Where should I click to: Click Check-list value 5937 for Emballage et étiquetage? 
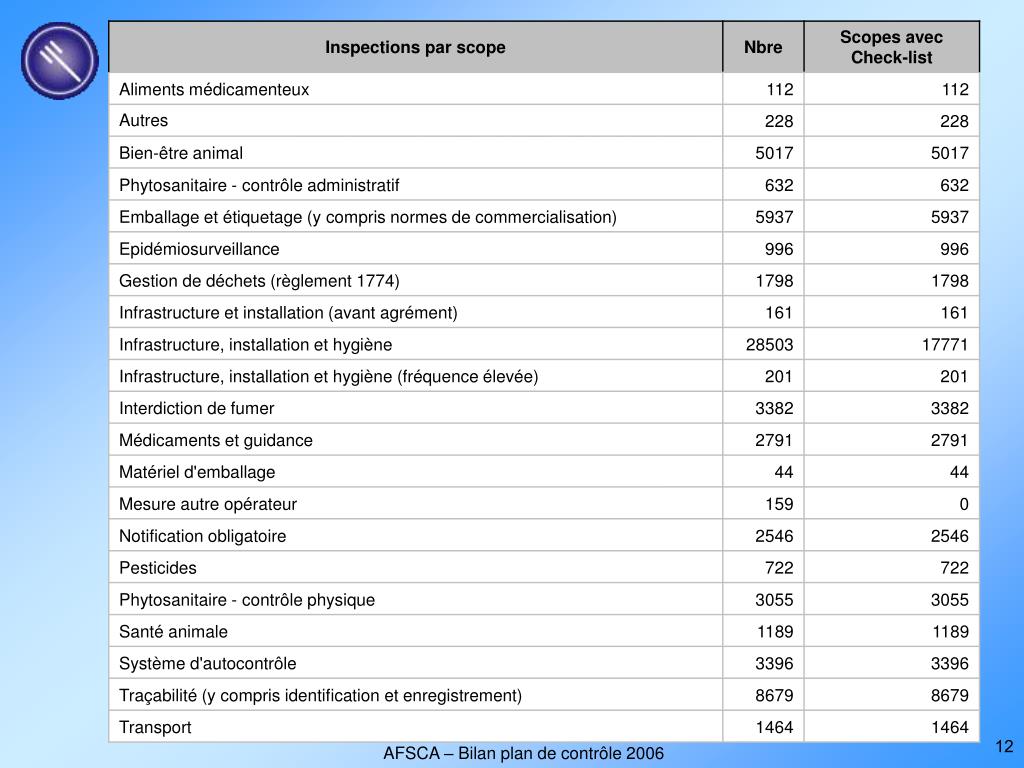950,217
